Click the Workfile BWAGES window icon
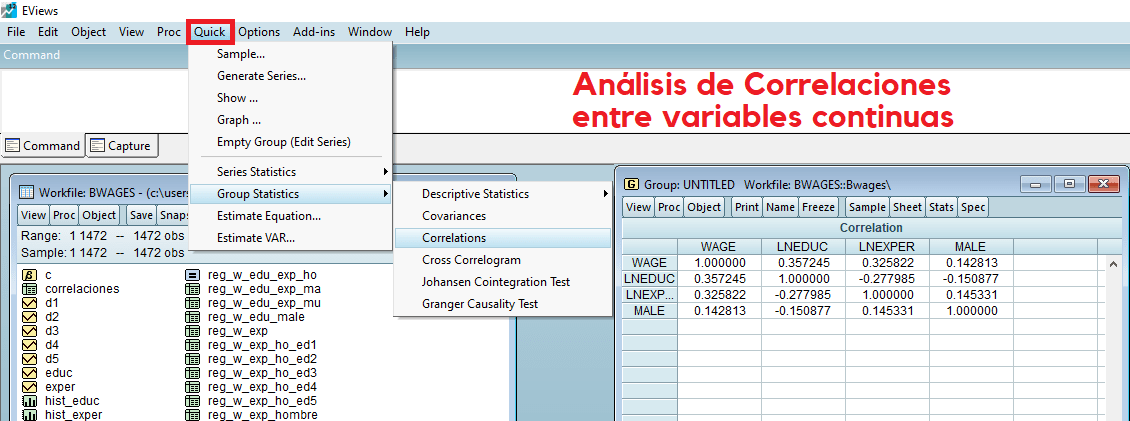 [26, 192]
